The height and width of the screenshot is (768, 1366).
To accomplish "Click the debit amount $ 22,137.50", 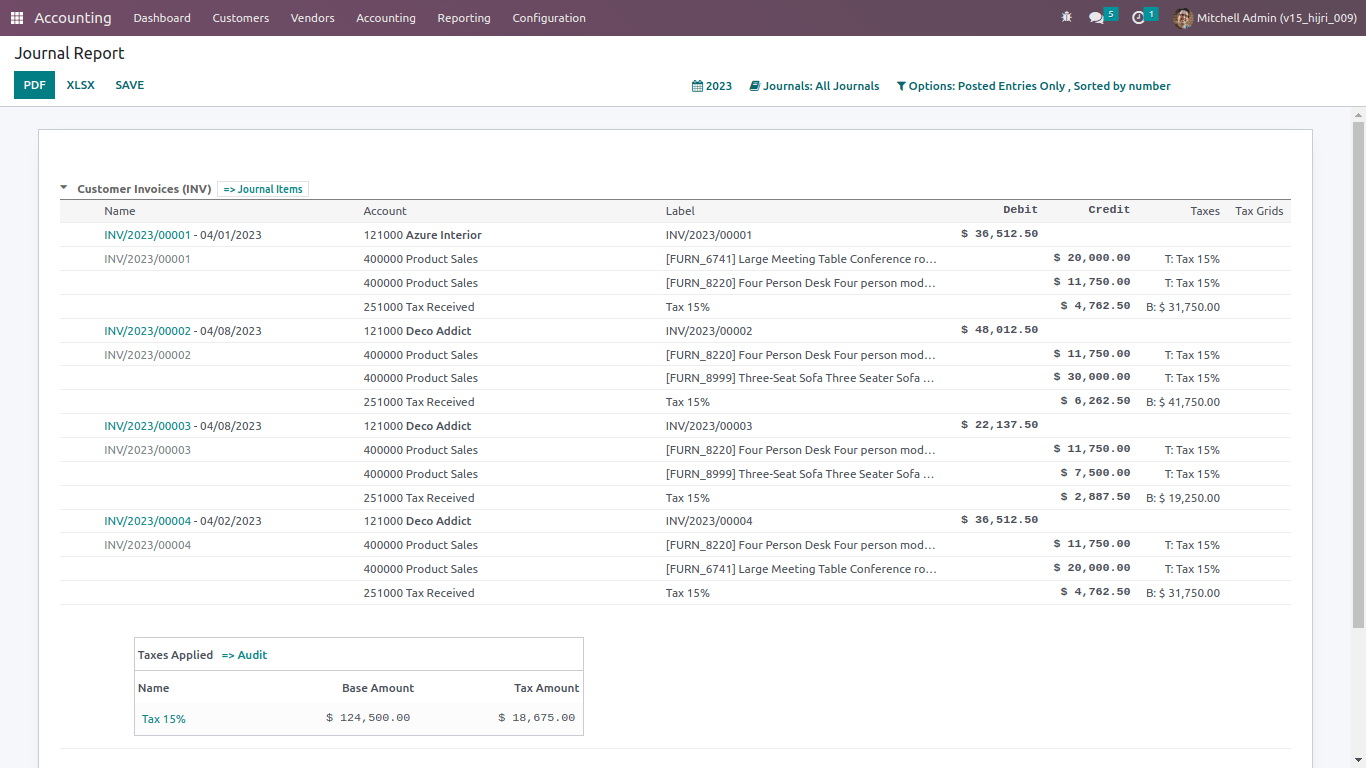I will (999, 425).
